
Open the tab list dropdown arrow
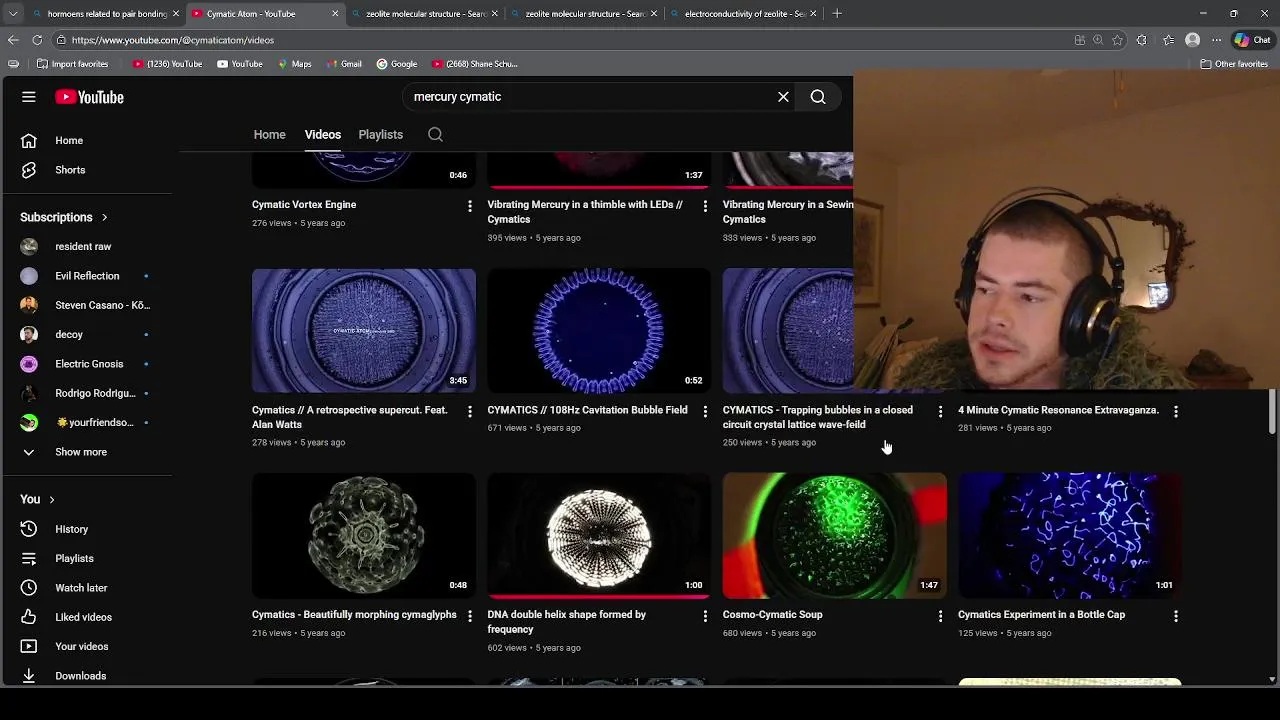pyautogui.click(x=12, y=14)
